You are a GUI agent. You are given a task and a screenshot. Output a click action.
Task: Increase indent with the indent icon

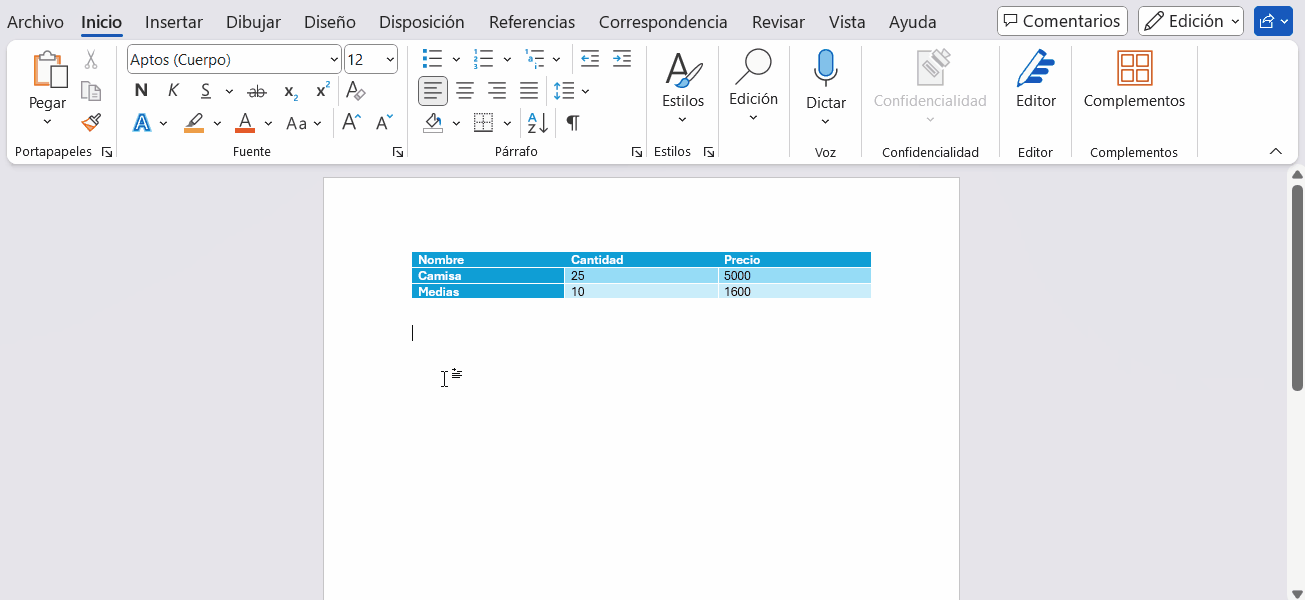622,59
